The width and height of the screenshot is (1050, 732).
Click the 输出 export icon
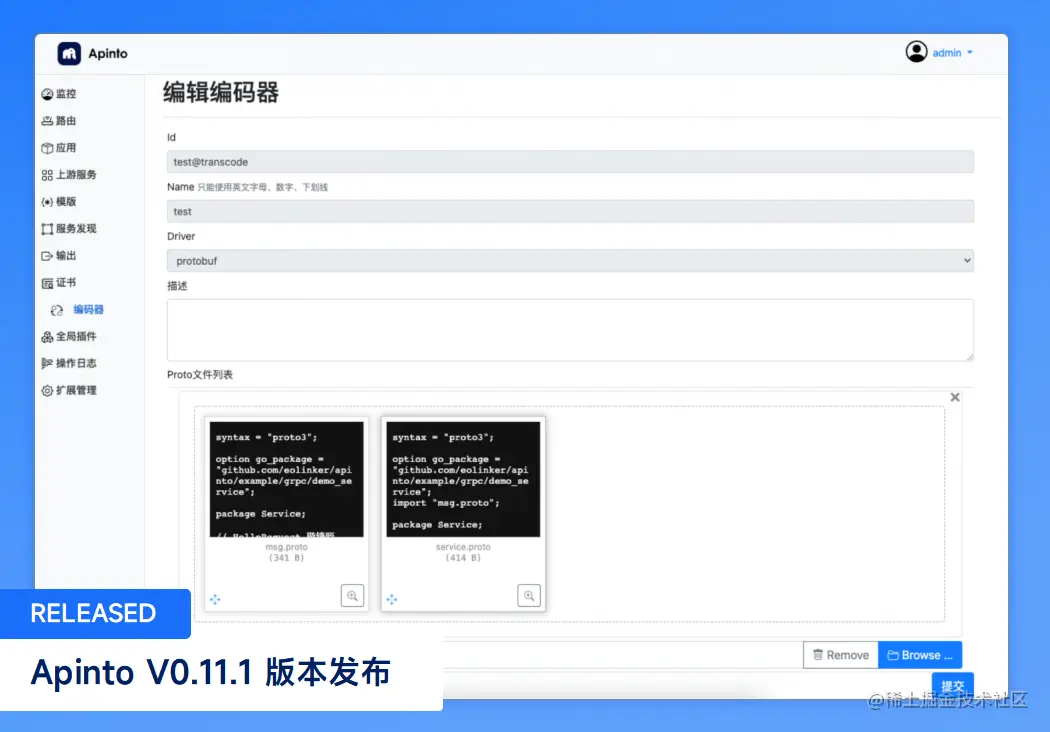47,256
